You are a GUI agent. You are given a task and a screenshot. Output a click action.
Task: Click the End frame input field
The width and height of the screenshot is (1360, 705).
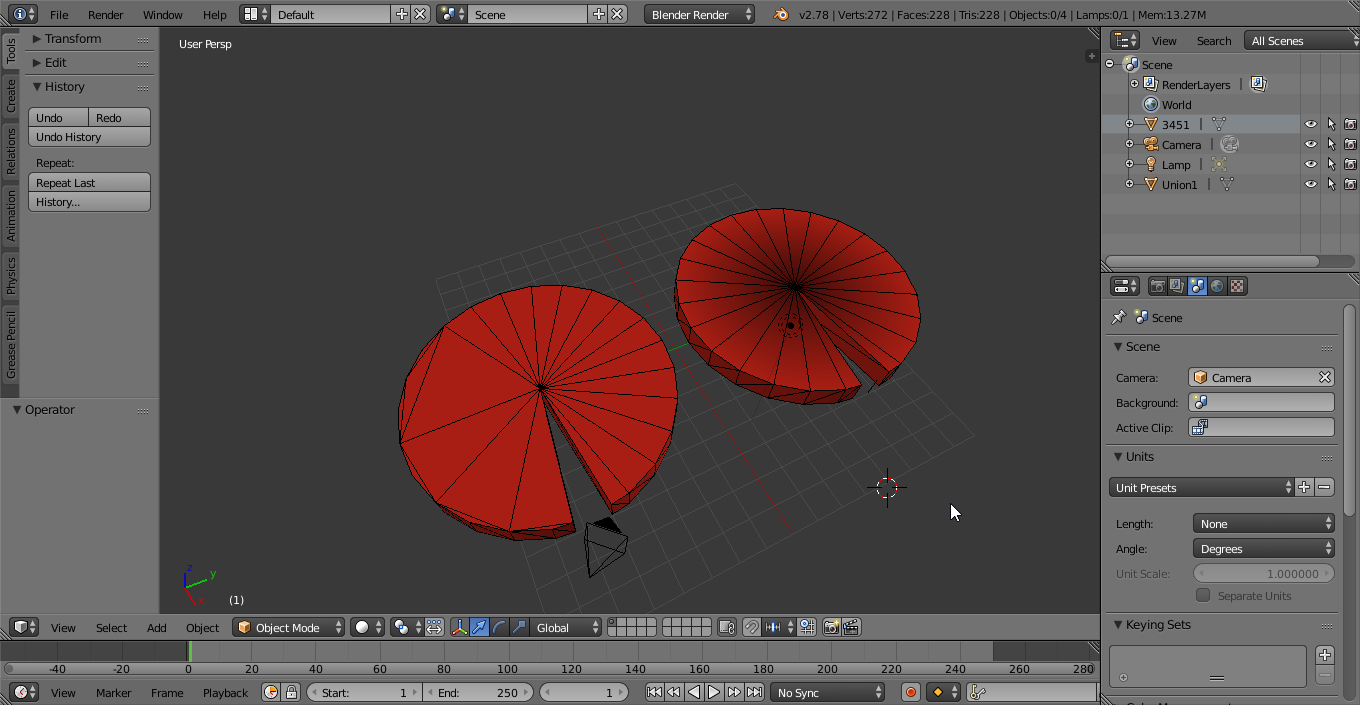[x=478, y=692]
